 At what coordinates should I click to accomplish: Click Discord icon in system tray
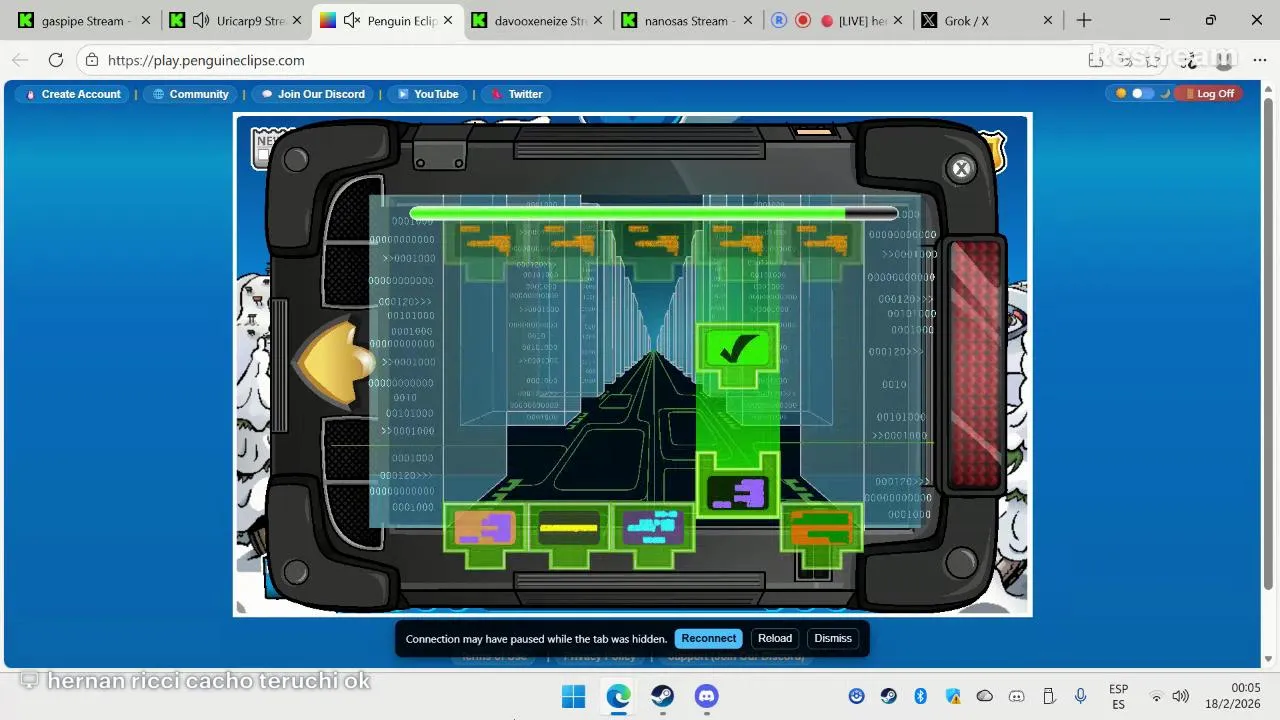pos(1017,696)
